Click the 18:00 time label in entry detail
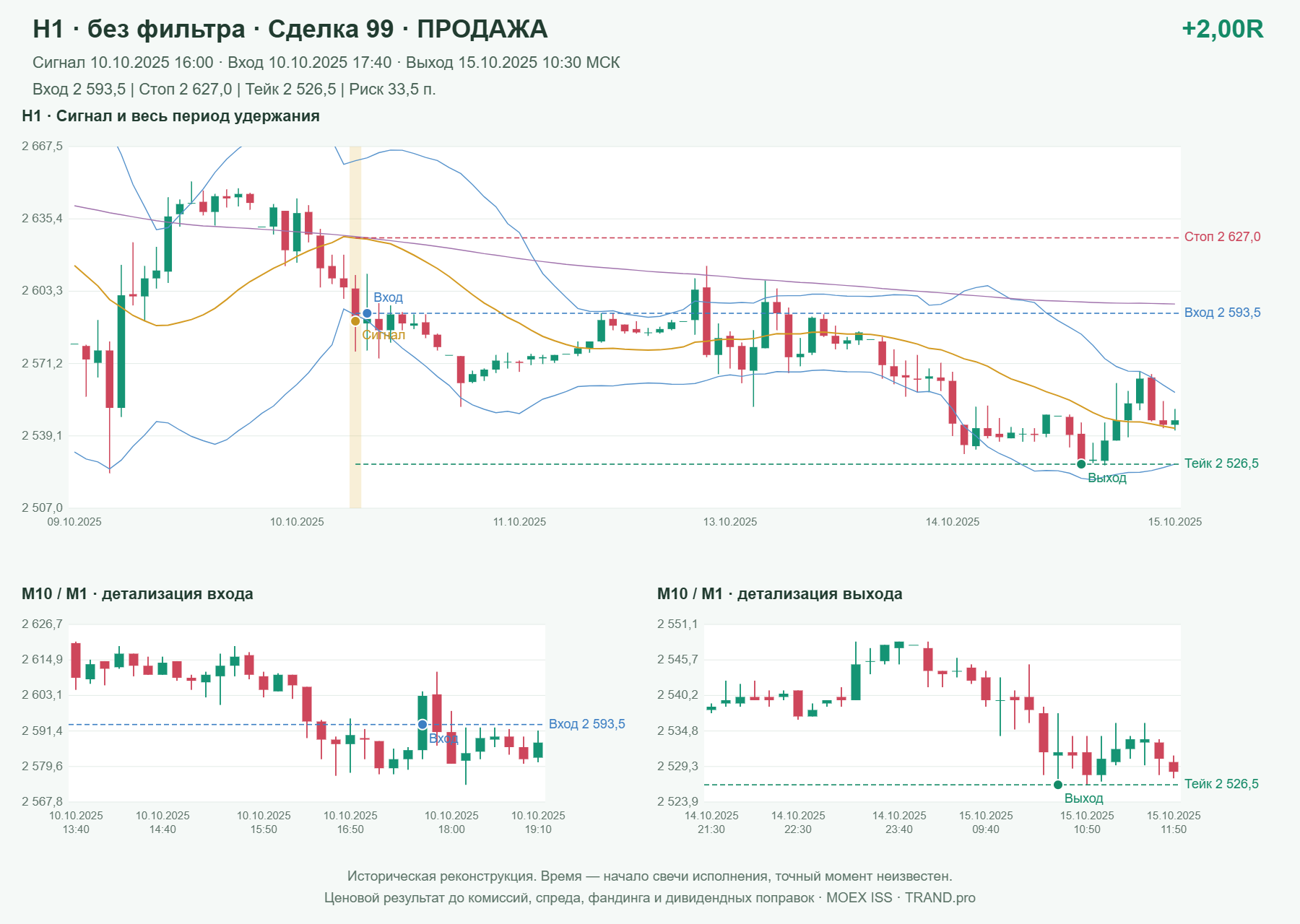The width and height of the screenshot is (1300, 924). 451,829
